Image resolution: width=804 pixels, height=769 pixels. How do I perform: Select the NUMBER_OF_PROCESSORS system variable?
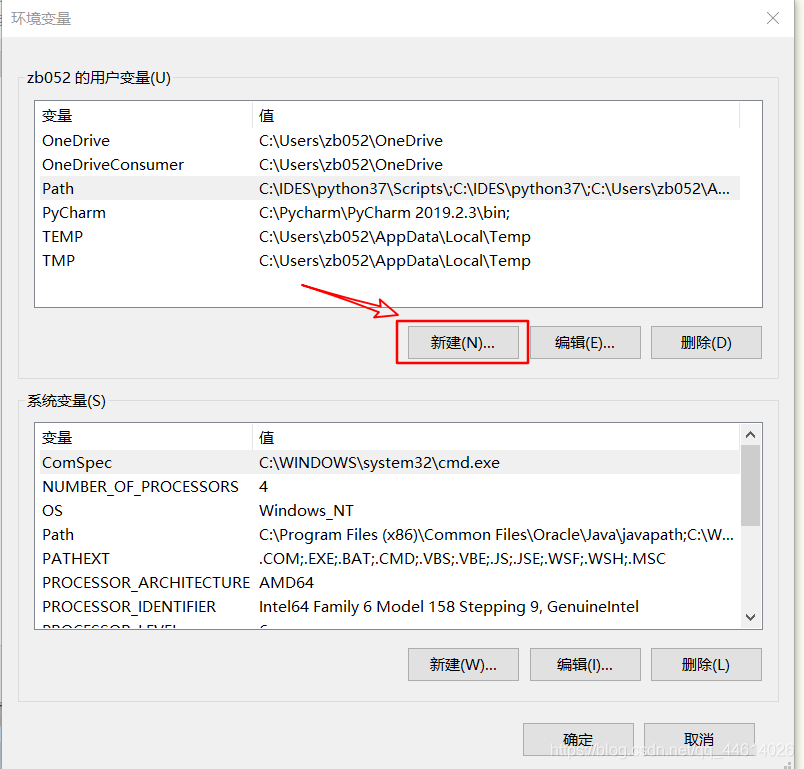tap(390, 487)
